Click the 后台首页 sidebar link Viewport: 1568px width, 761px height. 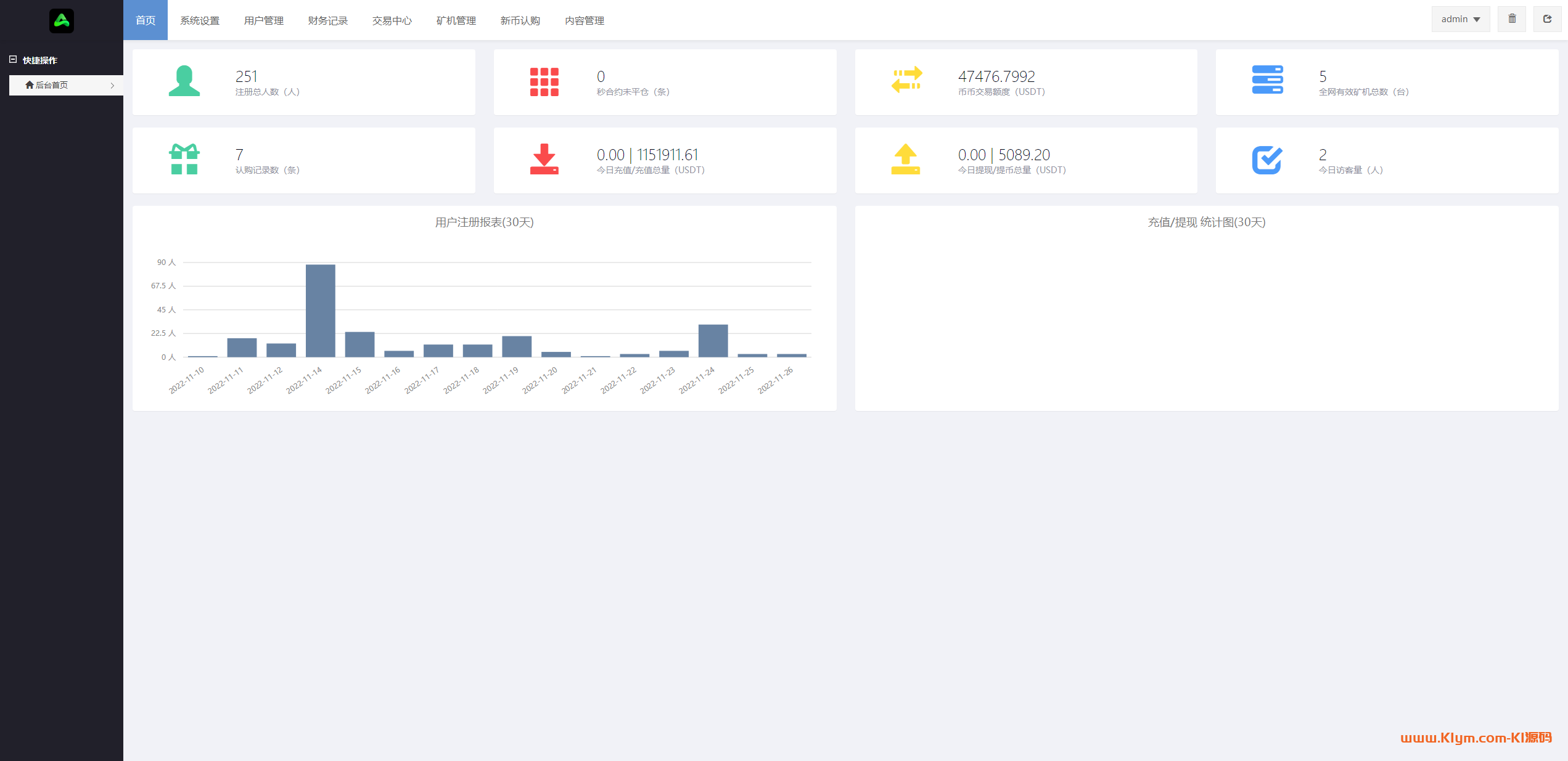click(x=52, y=85)
